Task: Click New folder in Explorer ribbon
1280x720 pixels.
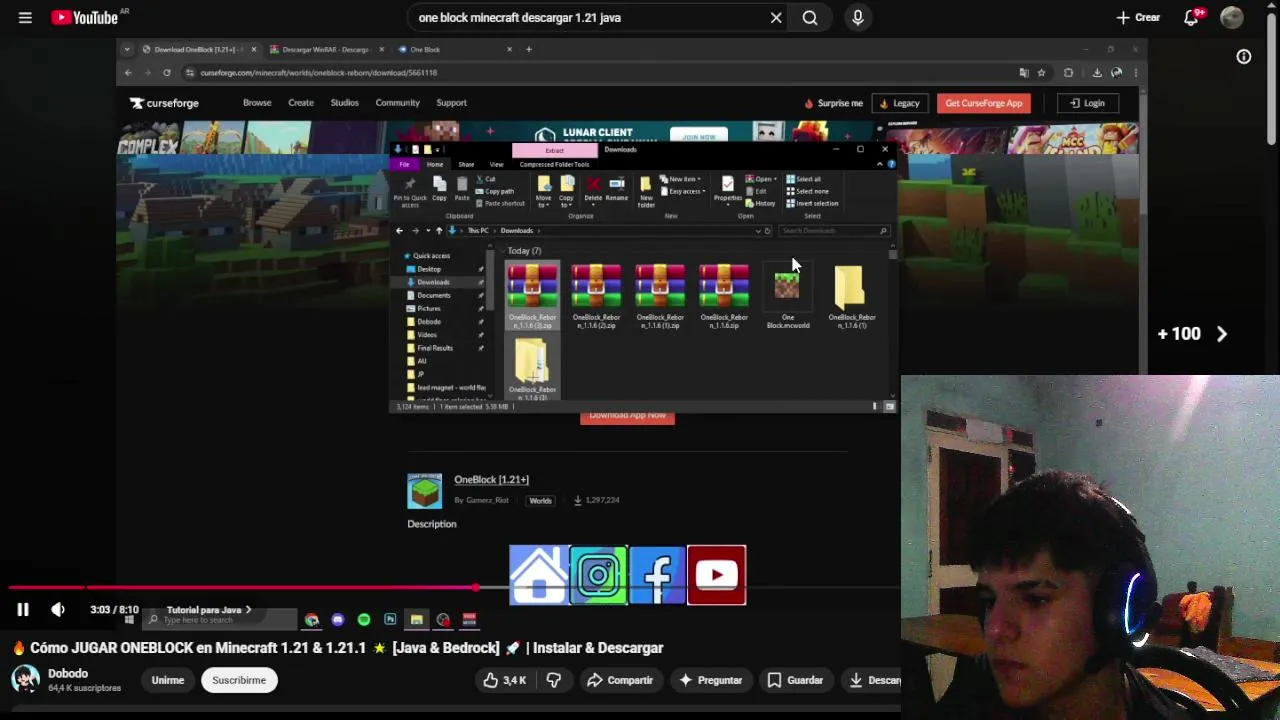Action: coord(646,191)
